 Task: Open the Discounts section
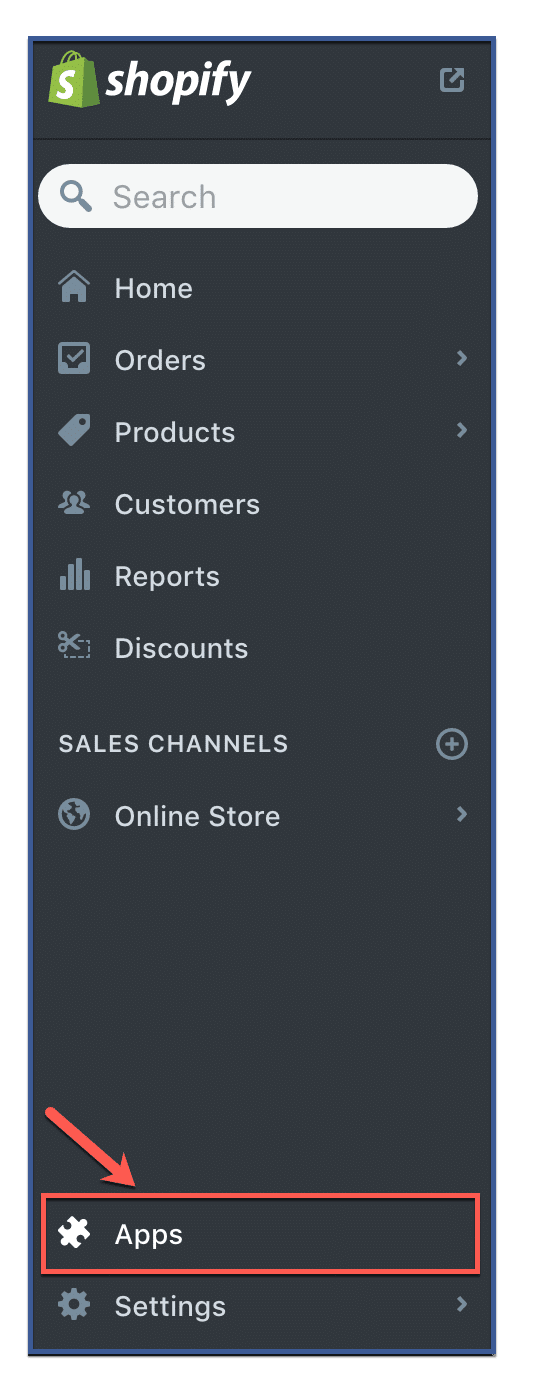point(181,648)
